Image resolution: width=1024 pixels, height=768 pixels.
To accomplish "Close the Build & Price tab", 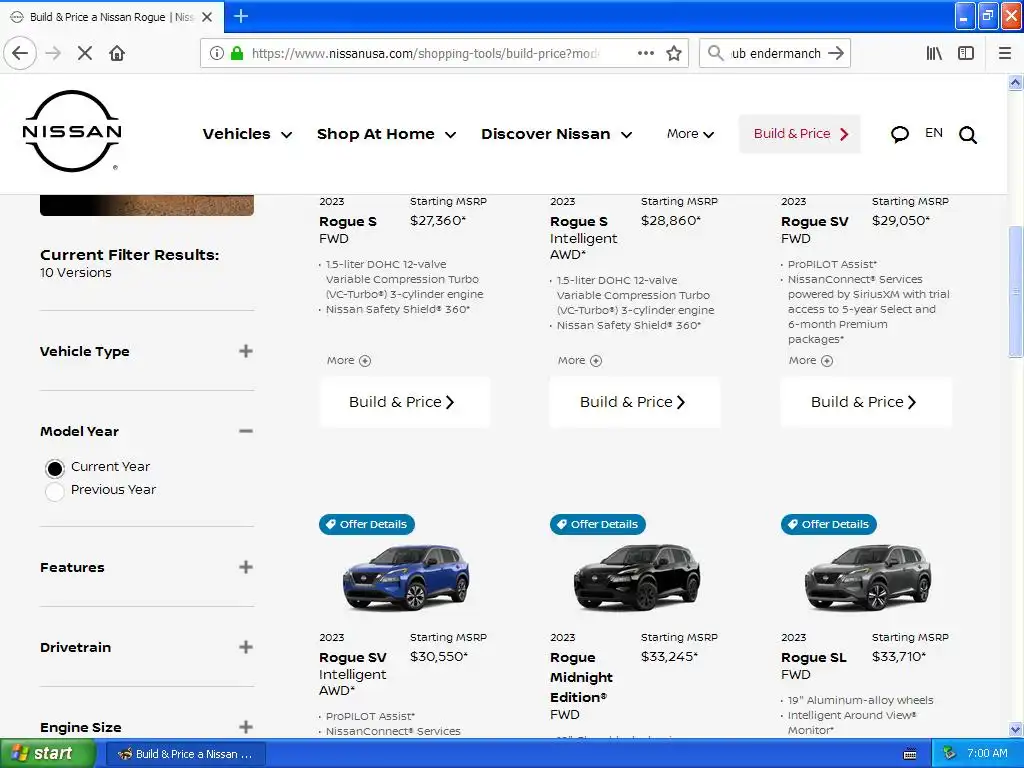I will (x=207, y=17).
